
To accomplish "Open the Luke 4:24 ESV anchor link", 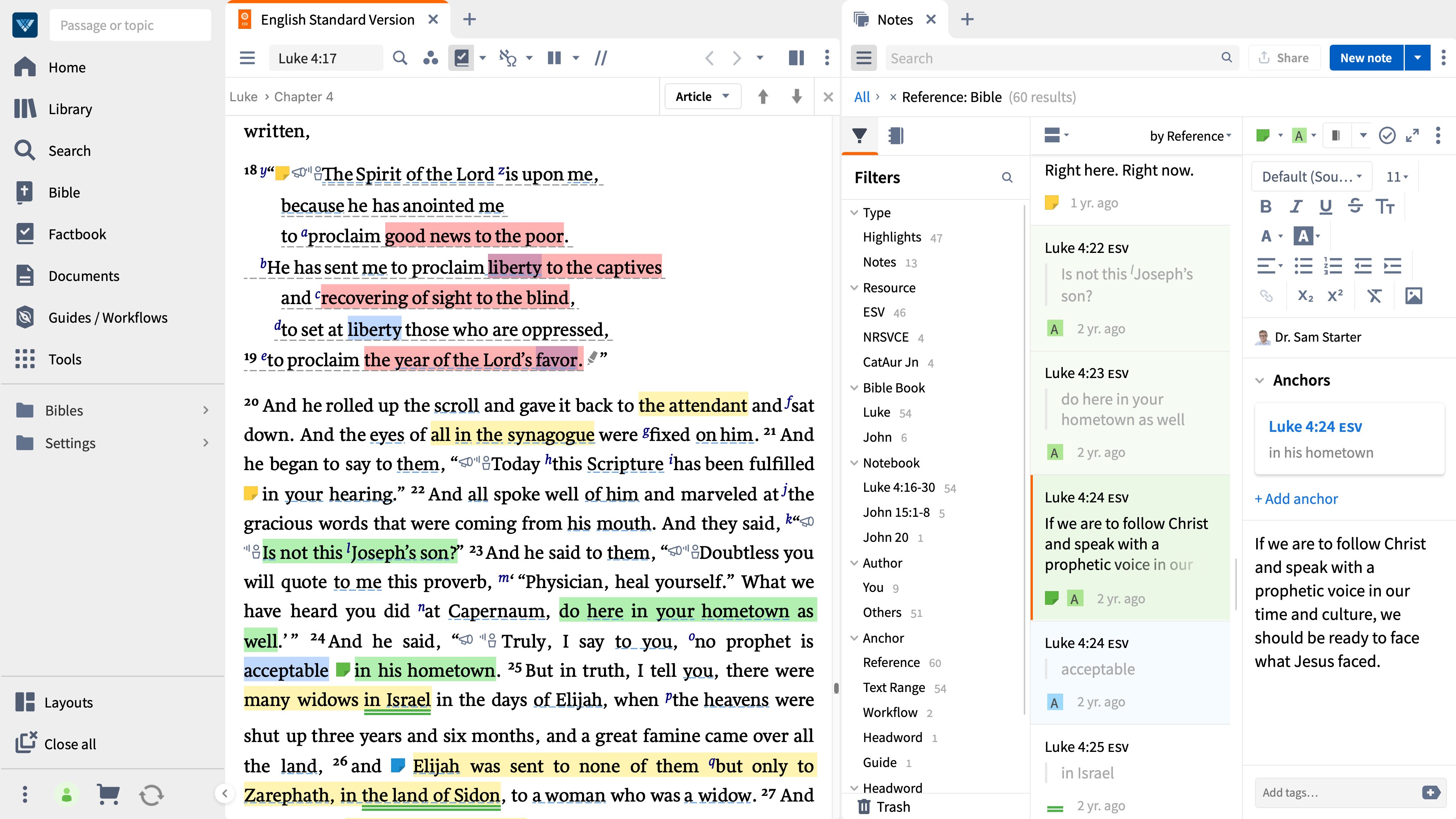I will [1315, 427].
